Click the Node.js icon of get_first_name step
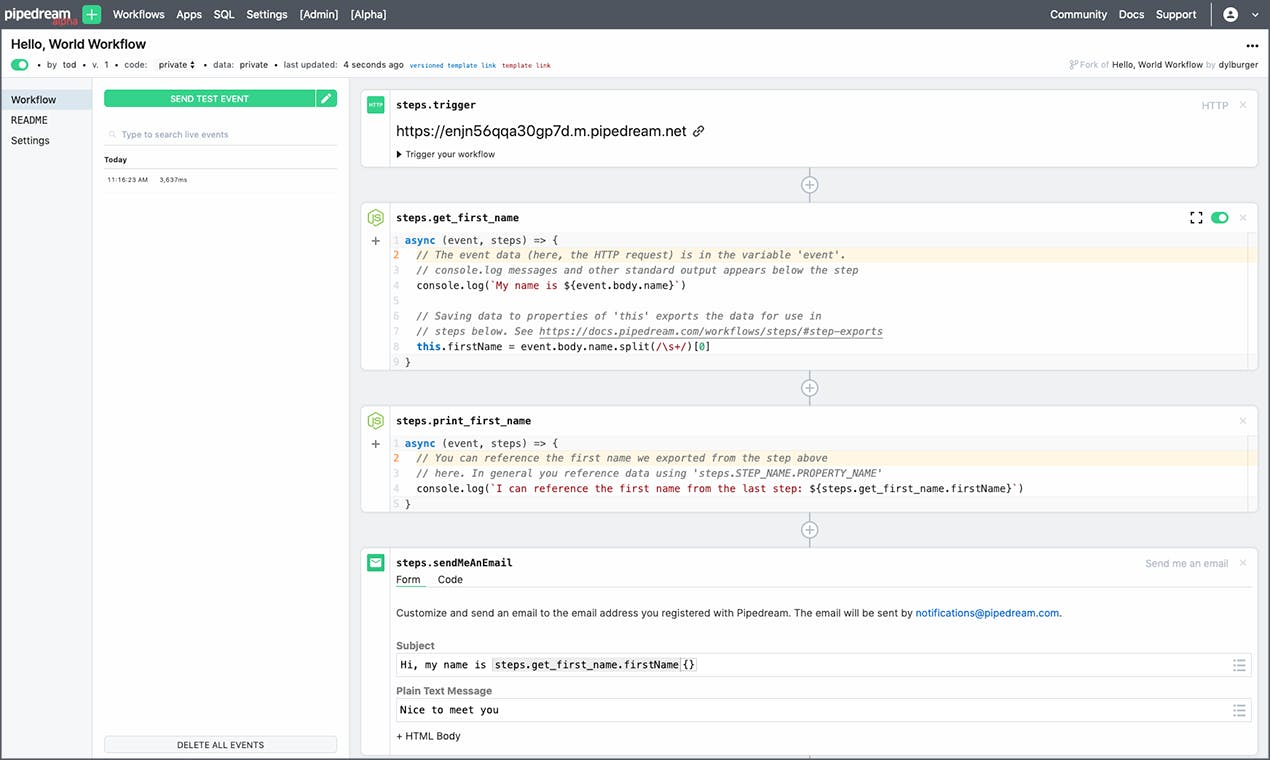The width and height of the screenshot is (1270, 760). 376,217
